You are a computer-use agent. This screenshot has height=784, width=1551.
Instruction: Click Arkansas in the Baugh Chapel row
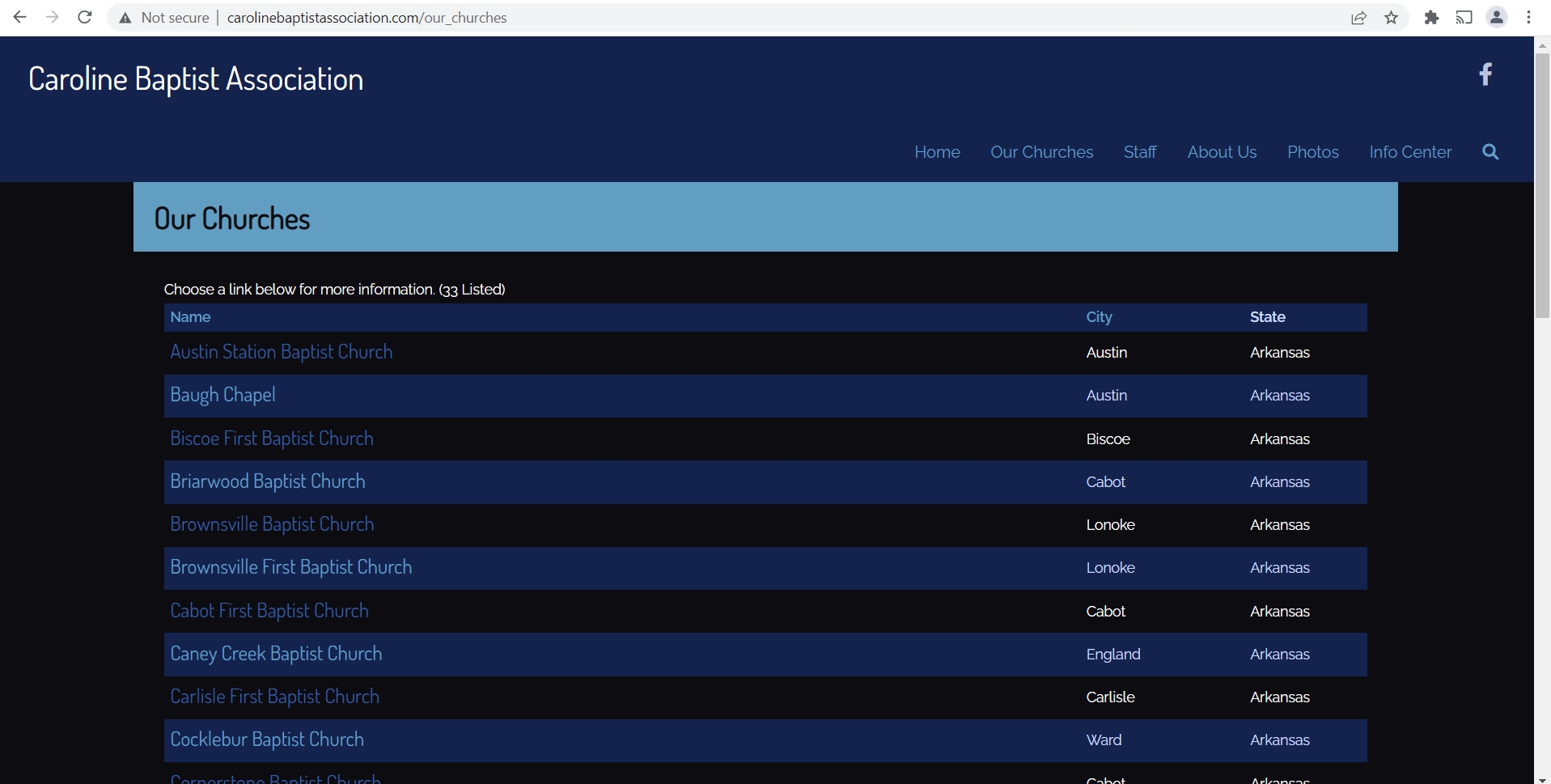1279,396
